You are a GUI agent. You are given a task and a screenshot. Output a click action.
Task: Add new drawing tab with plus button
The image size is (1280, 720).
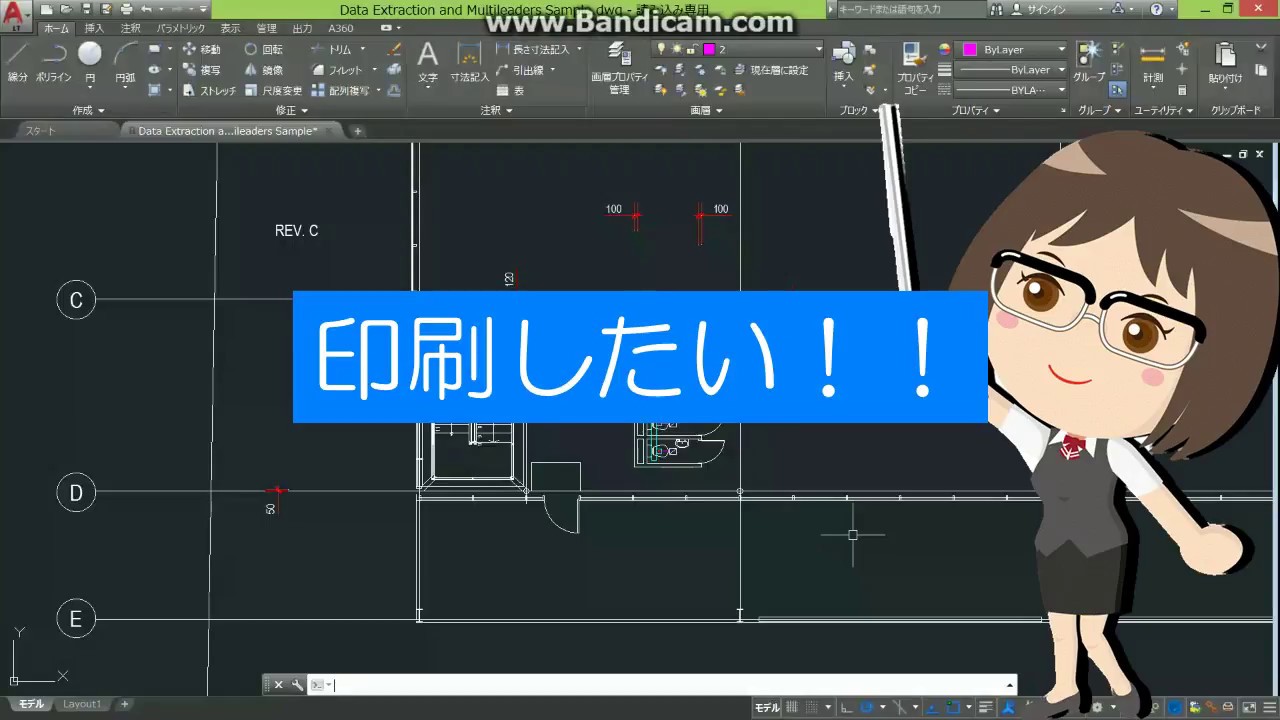(357, 131)
